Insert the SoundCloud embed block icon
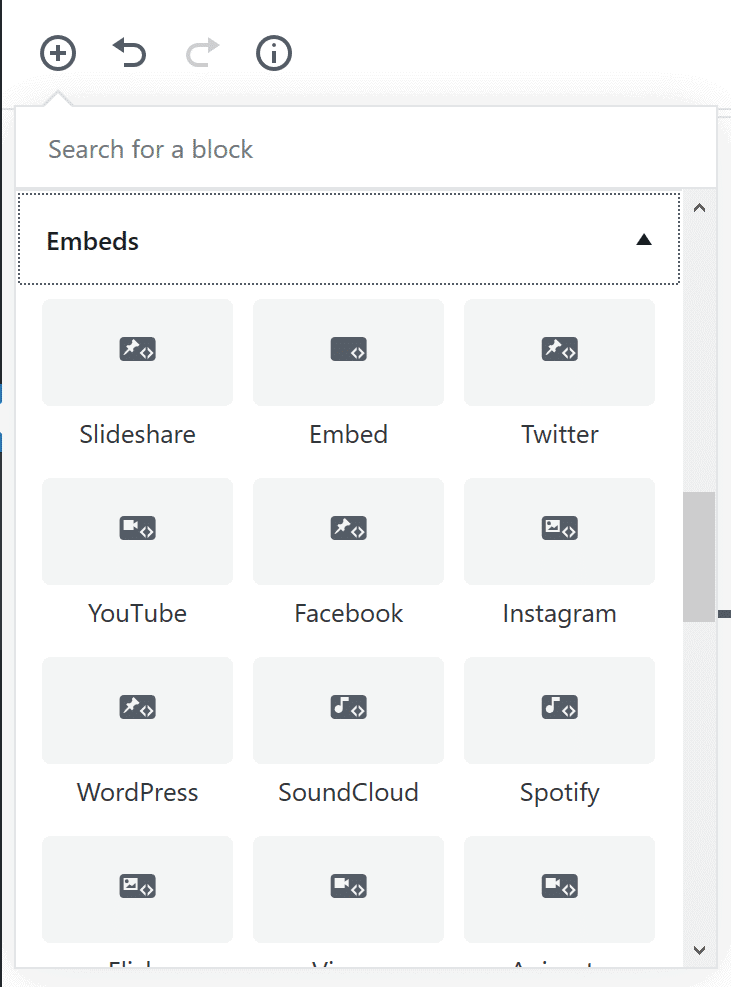The height and width of the screenshot is (987, 731). (x=348, y=707)
